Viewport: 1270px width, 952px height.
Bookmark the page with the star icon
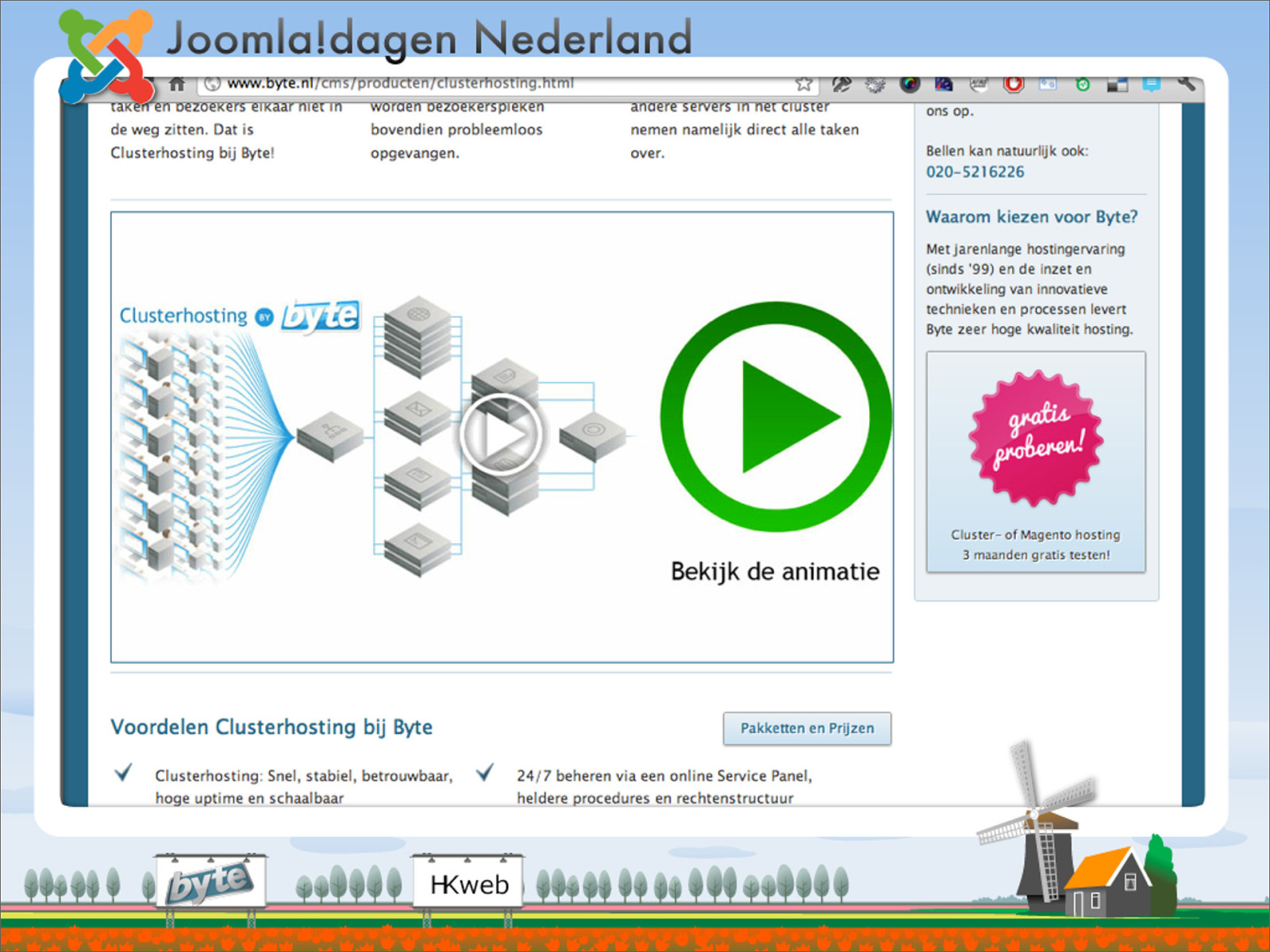pyautogui.click(x=803, y=83)
